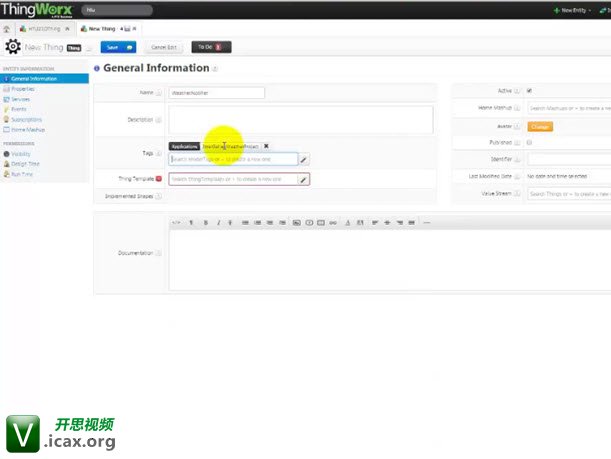Choose font color in documentation editor

pyautogui.click(x=348, y=223)
